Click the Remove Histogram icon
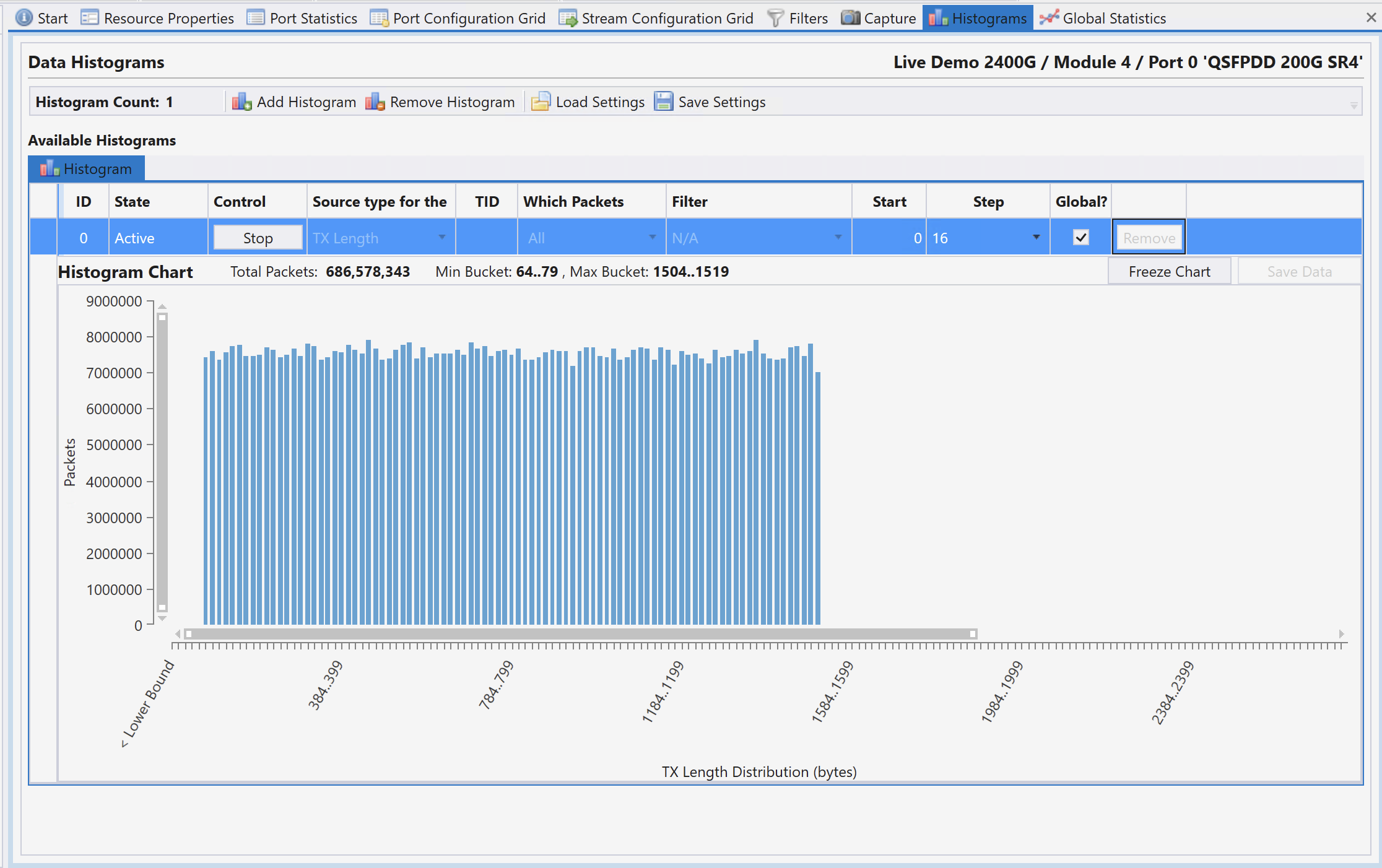This screenshot has width=1382, height=868. click(x=375, y=102)
